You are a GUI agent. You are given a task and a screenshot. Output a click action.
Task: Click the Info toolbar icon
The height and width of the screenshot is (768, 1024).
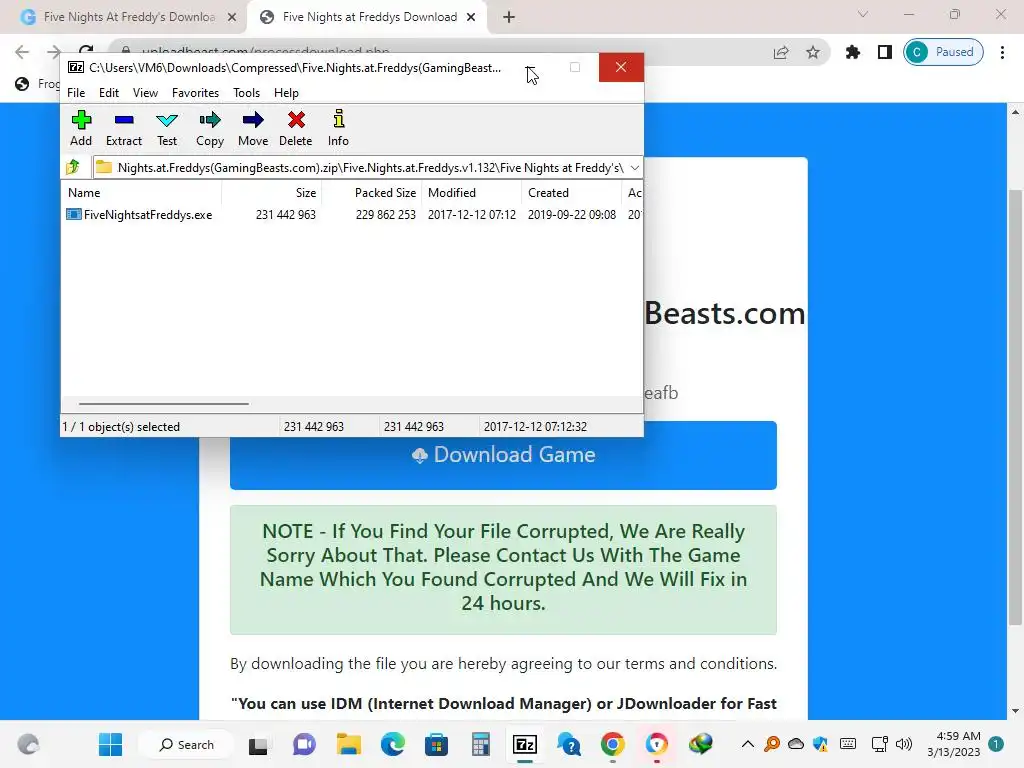tap(338, 128)
